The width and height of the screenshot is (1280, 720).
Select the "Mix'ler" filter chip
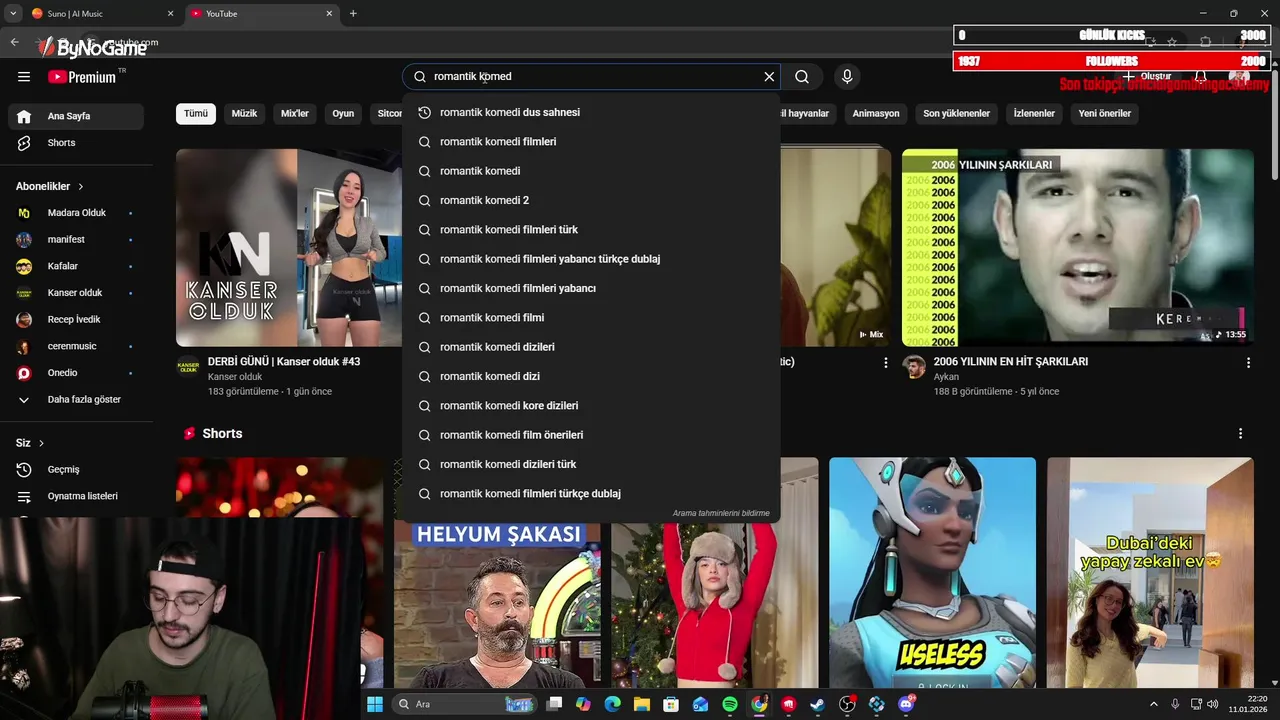(x=295, y=114)
